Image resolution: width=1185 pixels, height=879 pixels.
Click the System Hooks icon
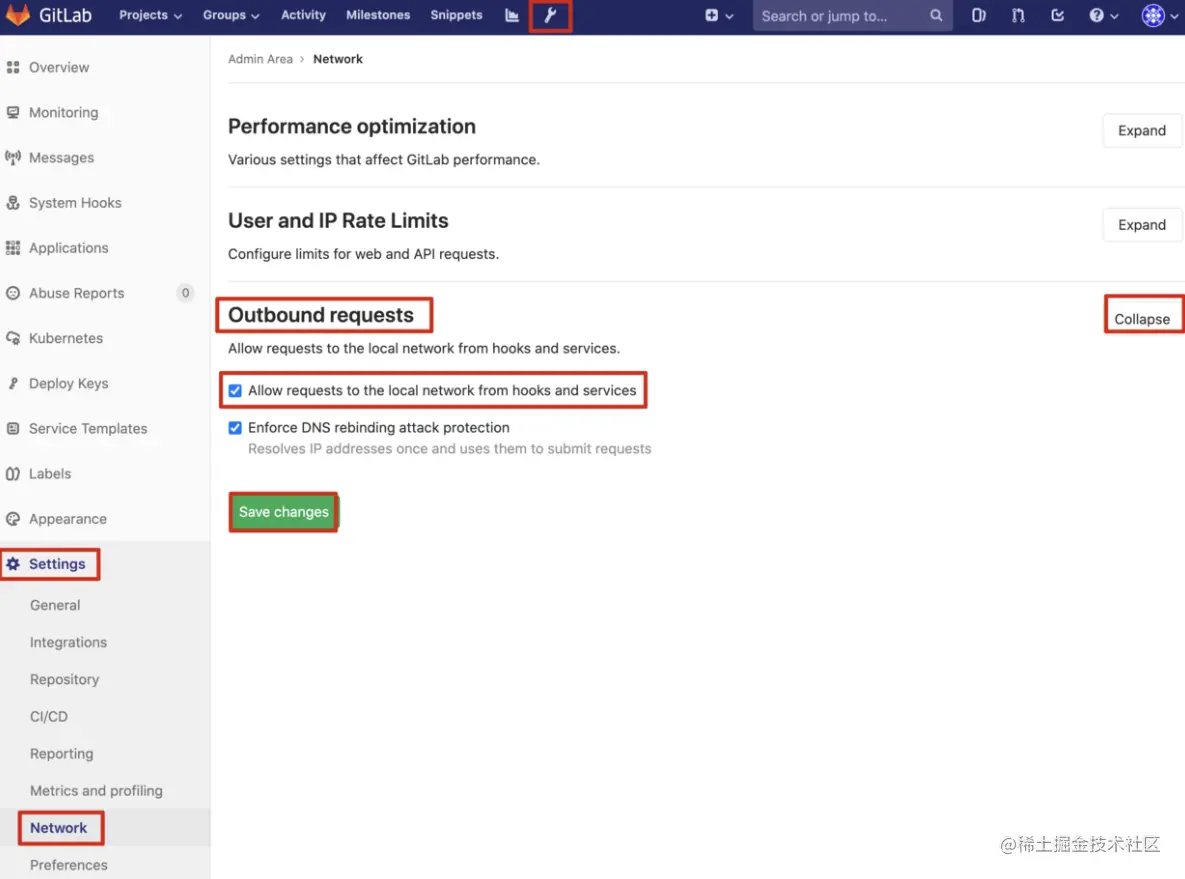click(x=13, y=203)
